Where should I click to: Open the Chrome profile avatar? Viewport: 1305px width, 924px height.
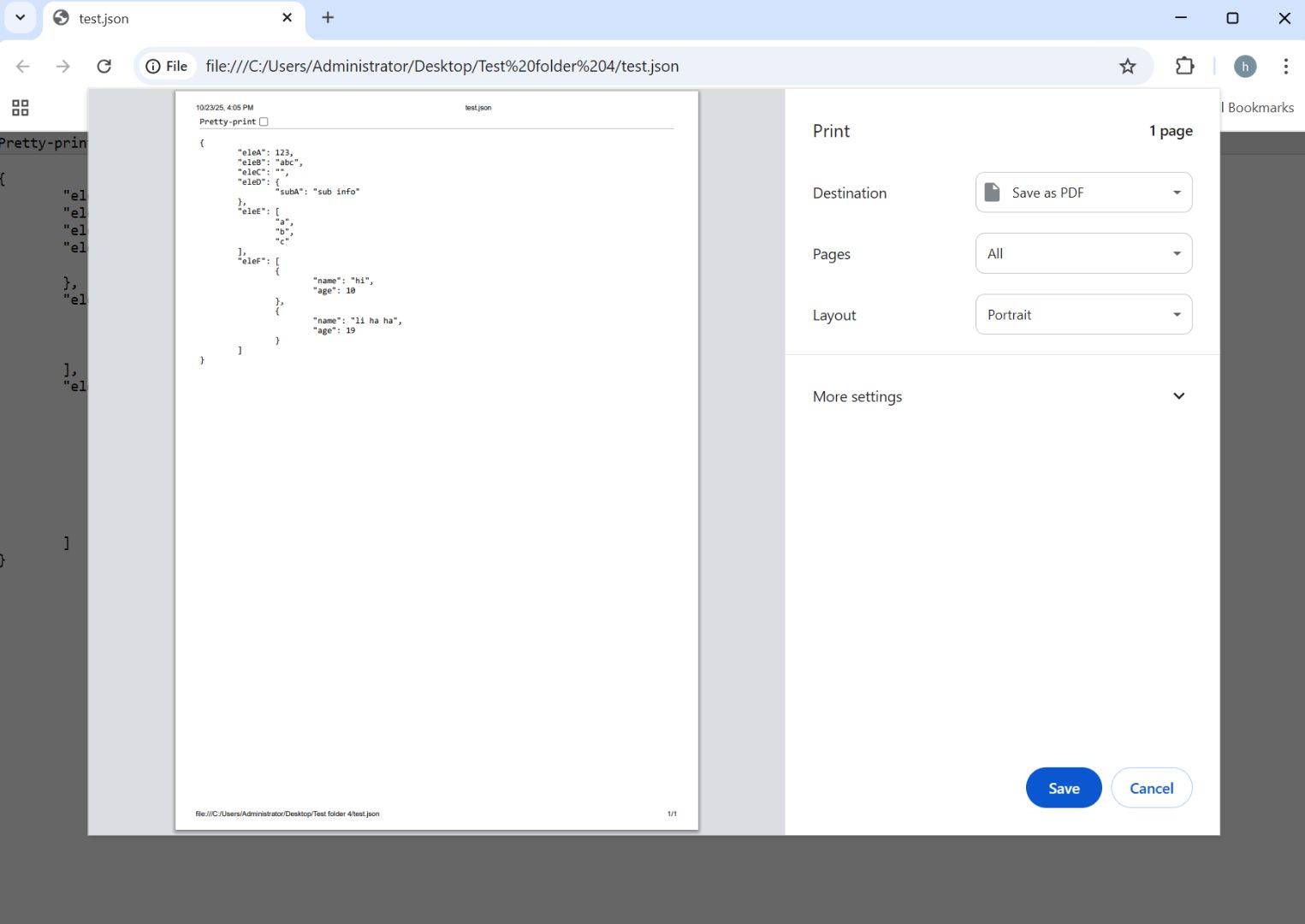(x=1244, y=66)
